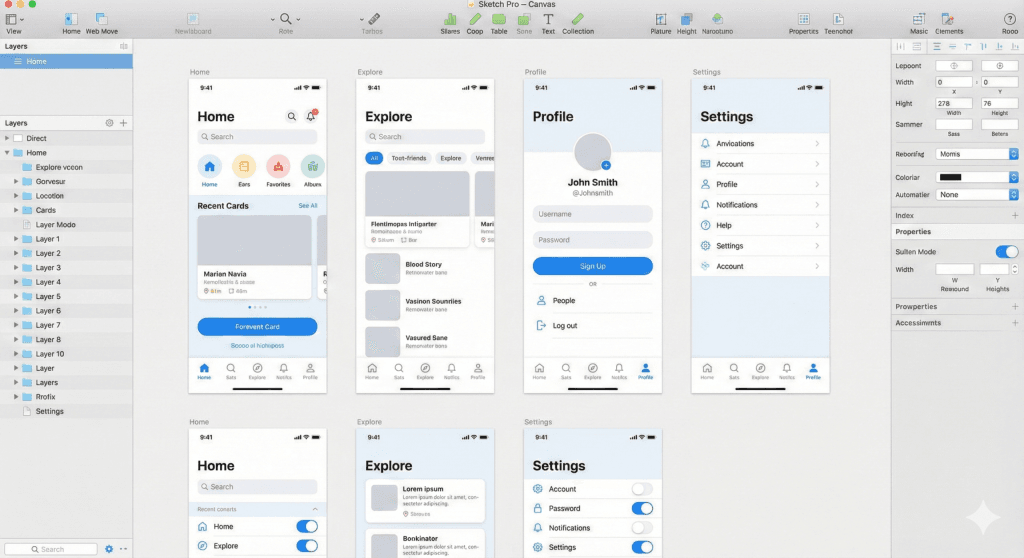Toggle the Account switch in bottom Settings artboard
This screenshot has width=1024, height=558.
click(x=642, y=489)
